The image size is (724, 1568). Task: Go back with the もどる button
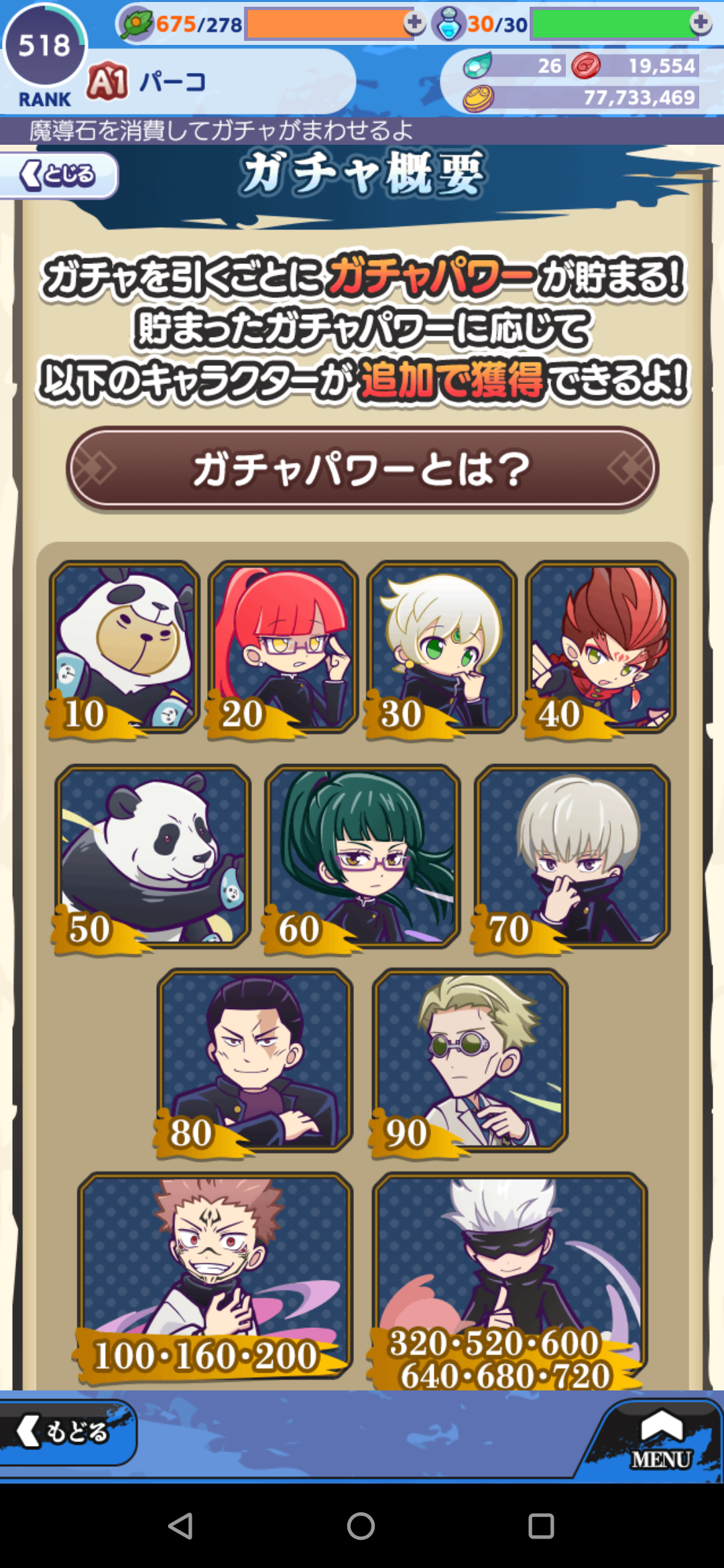tap(66, 1432)
